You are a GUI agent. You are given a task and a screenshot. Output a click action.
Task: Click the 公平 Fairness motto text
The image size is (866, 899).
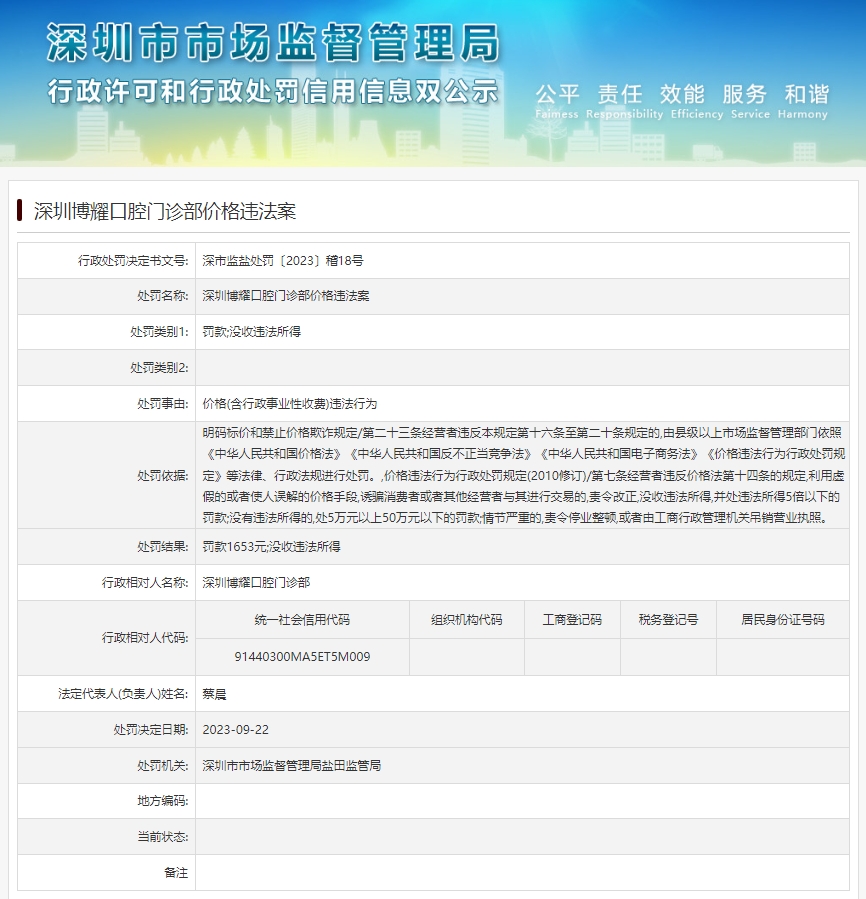pos(557,101)
